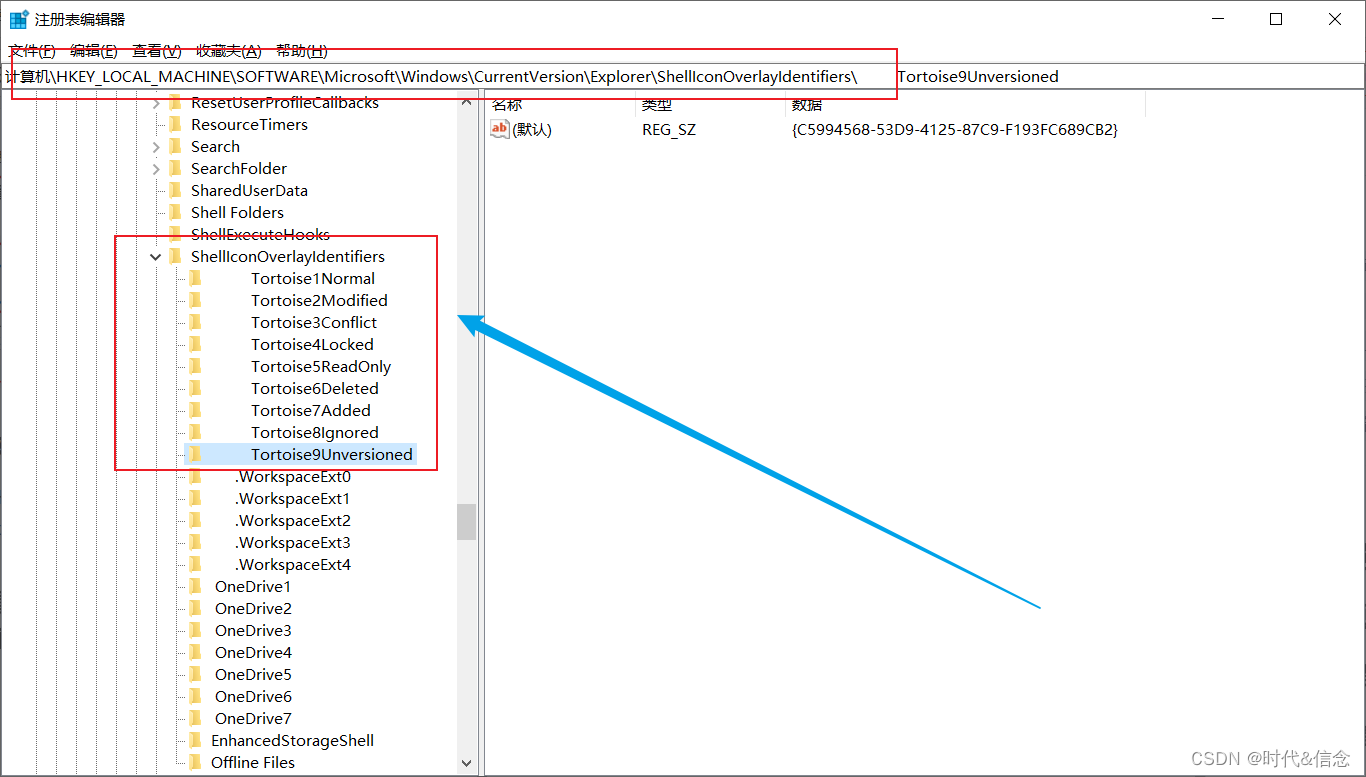Screen dimensions: 1366x777
Task: Click the folder icon beside OneDrive2
Action: [196, 608]
